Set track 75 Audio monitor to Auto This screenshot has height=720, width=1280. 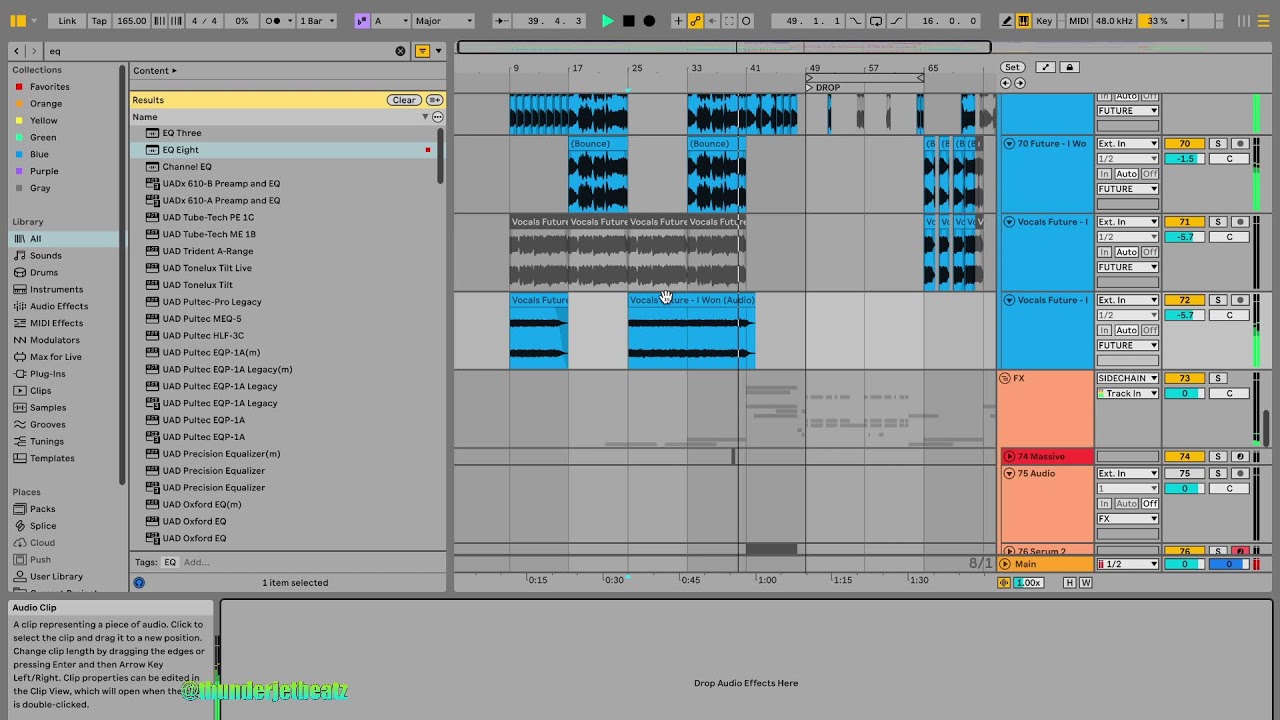click(1127, 504)
